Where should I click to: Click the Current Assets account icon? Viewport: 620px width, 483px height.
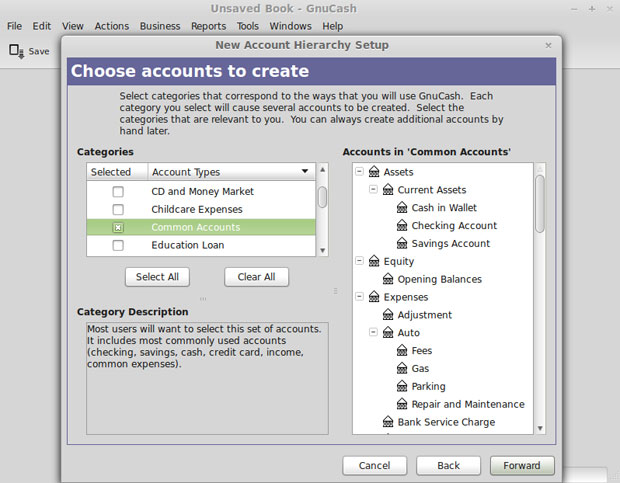coord(388,190)
